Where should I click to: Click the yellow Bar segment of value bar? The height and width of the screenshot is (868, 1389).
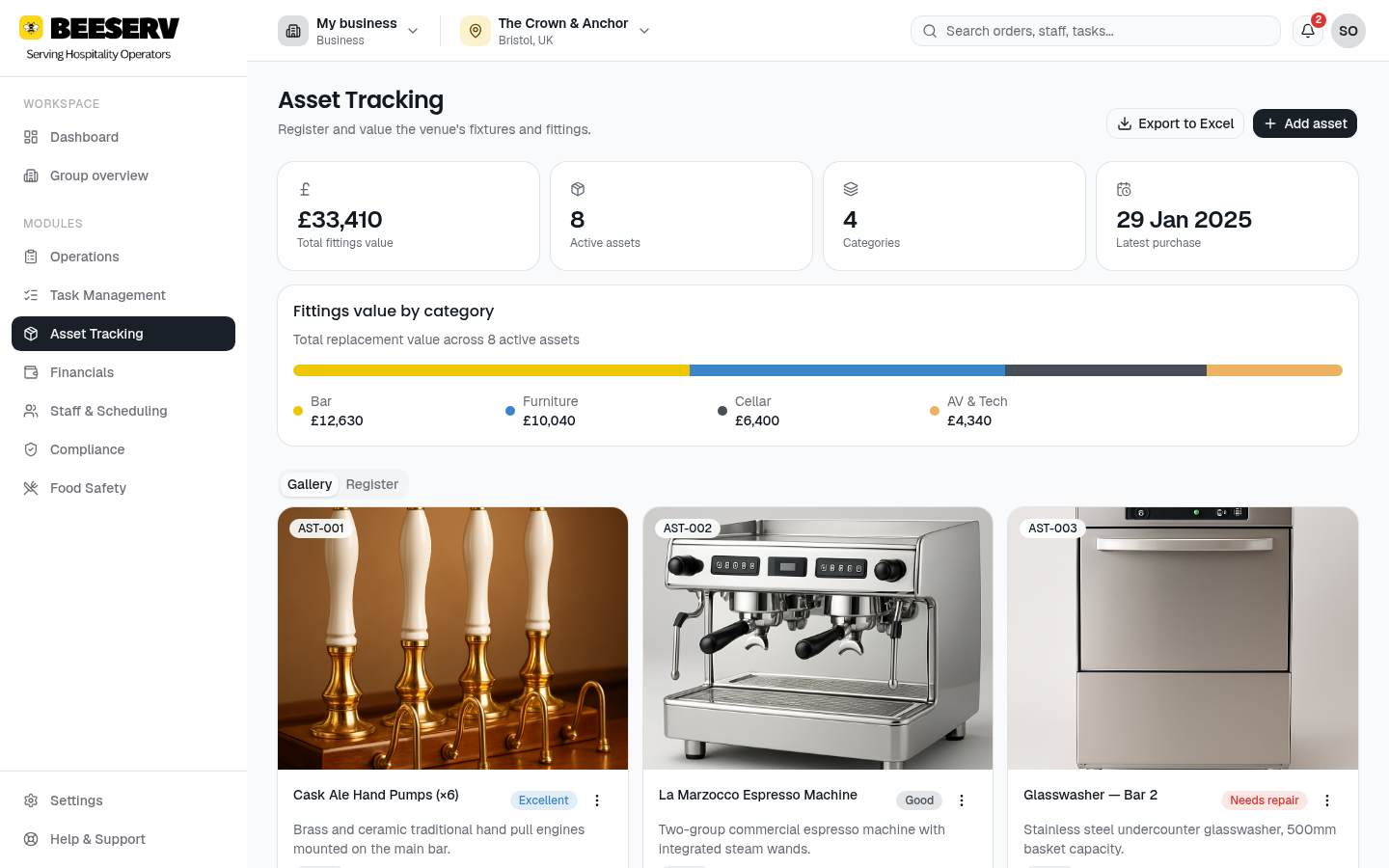point(491,370)
